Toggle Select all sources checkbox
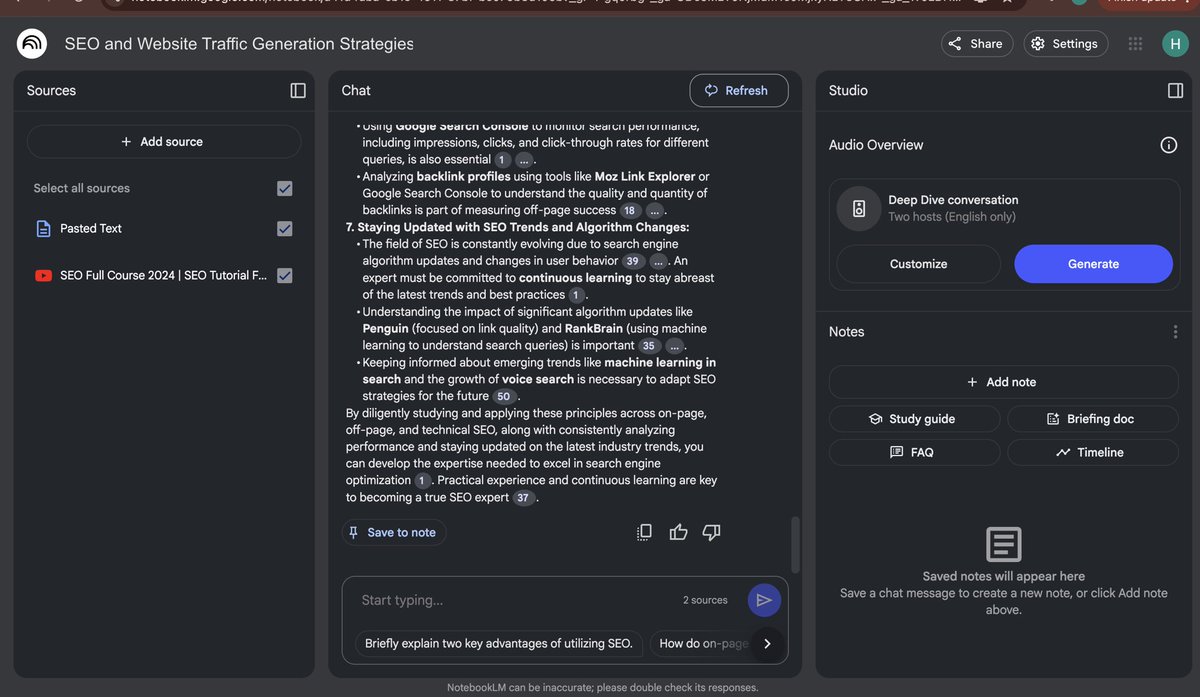This screenshot has width=1200, height=697. pos(285,188)
